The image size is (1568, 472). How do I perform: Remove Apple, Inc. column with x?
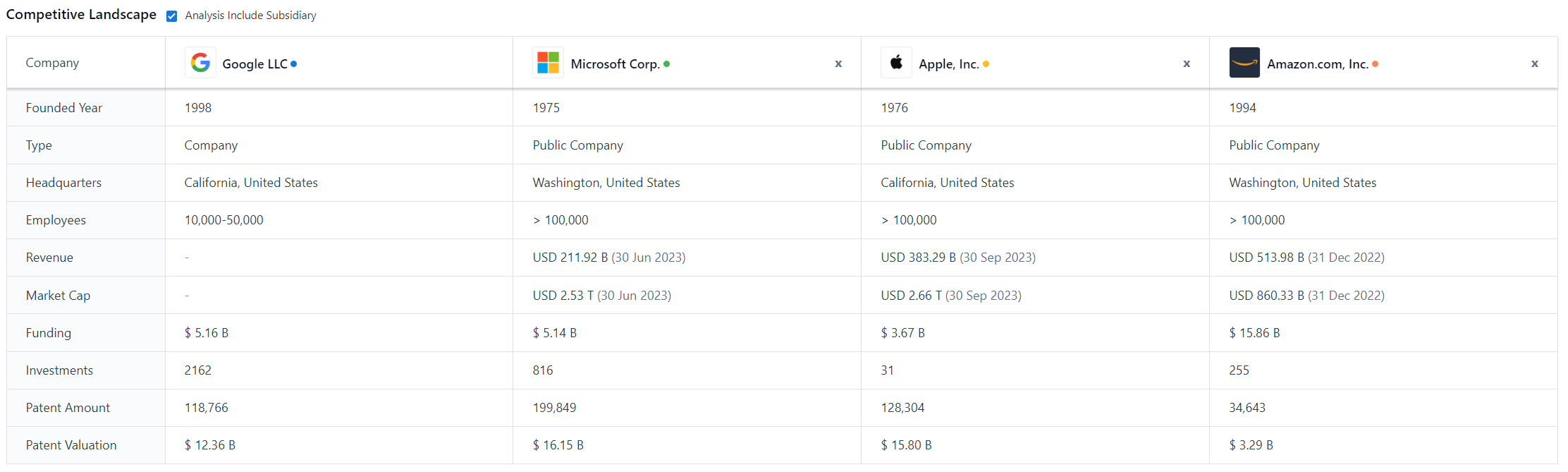1187,63
